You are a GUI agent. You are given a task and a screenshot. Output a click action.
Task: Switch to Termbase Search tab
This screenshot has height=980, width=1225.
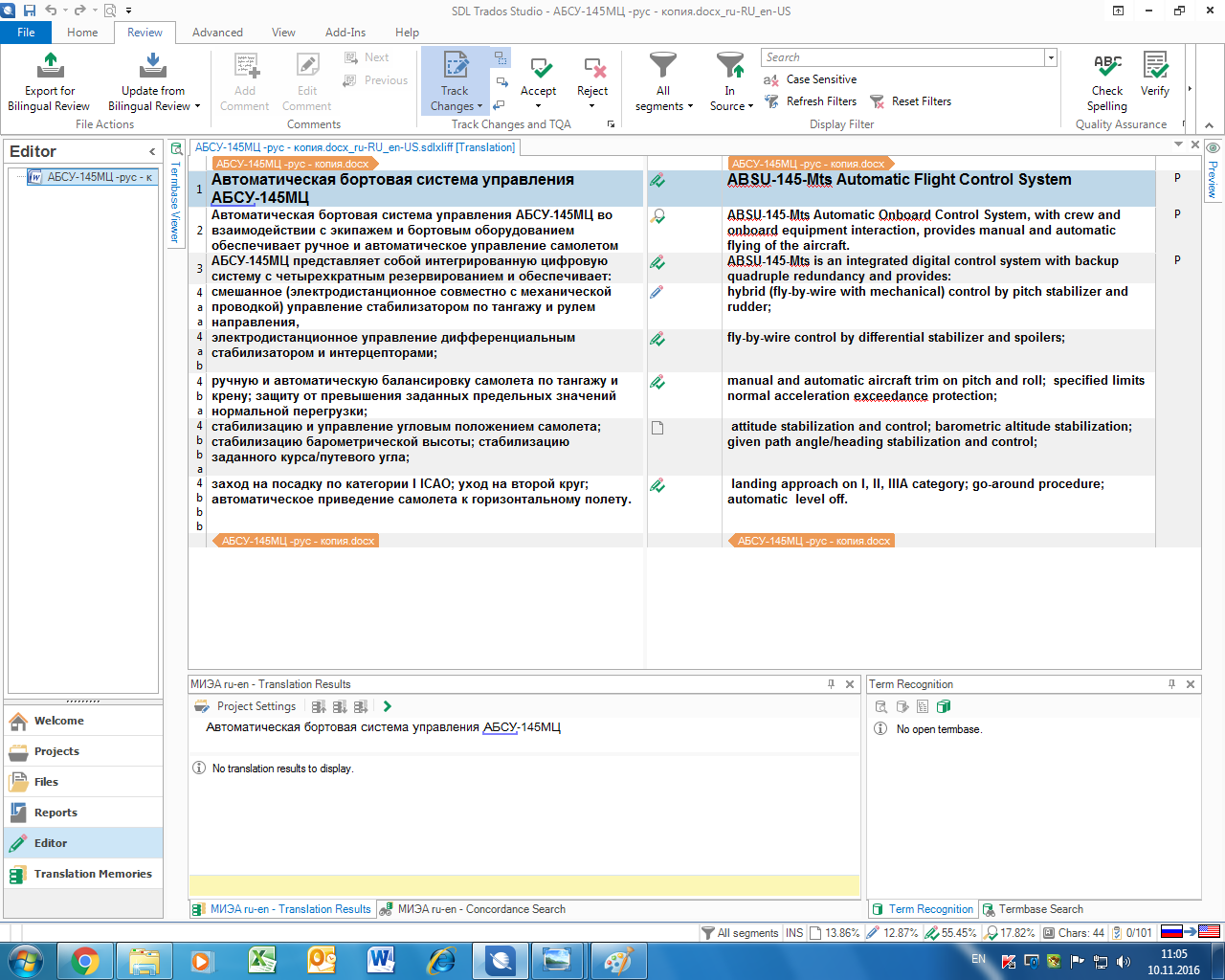click(1033, 909)
